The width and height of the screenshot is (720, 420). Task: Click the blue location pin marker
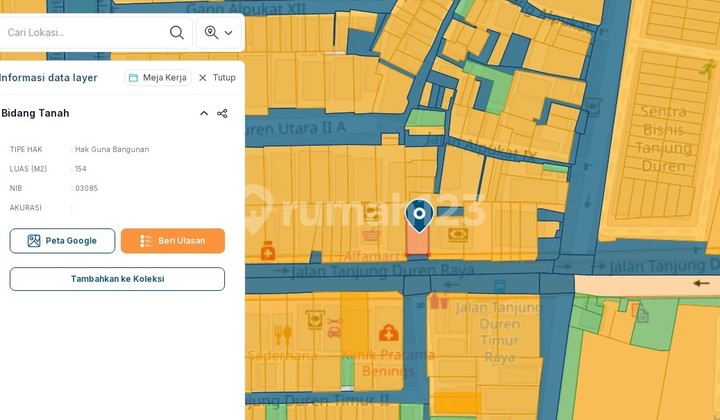click(419, 214)
